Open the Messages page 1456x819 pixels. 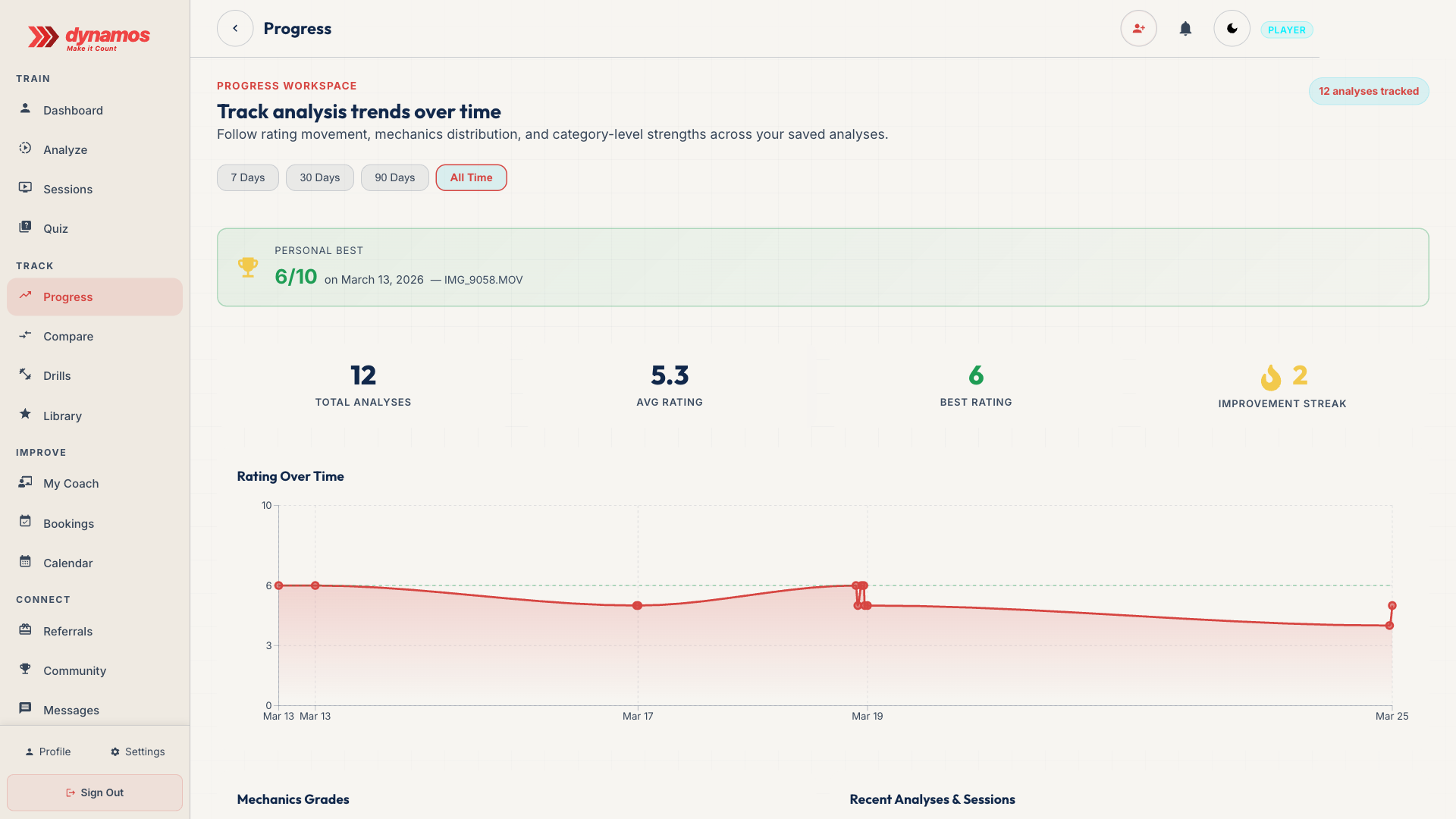pyautogui.click(x=95, y=710)
